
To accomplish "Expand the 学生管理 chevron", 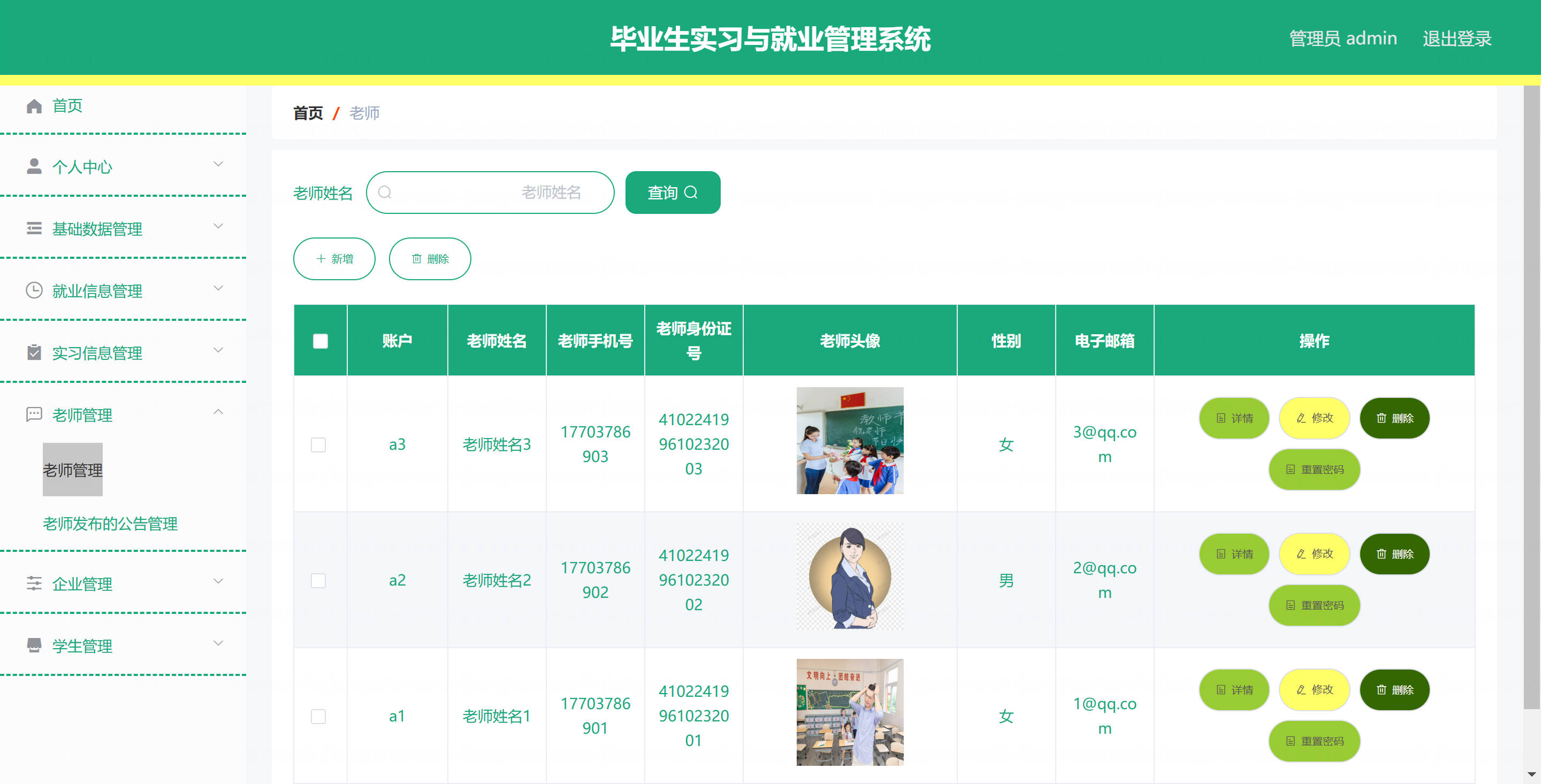I will [x=218, y=643].
